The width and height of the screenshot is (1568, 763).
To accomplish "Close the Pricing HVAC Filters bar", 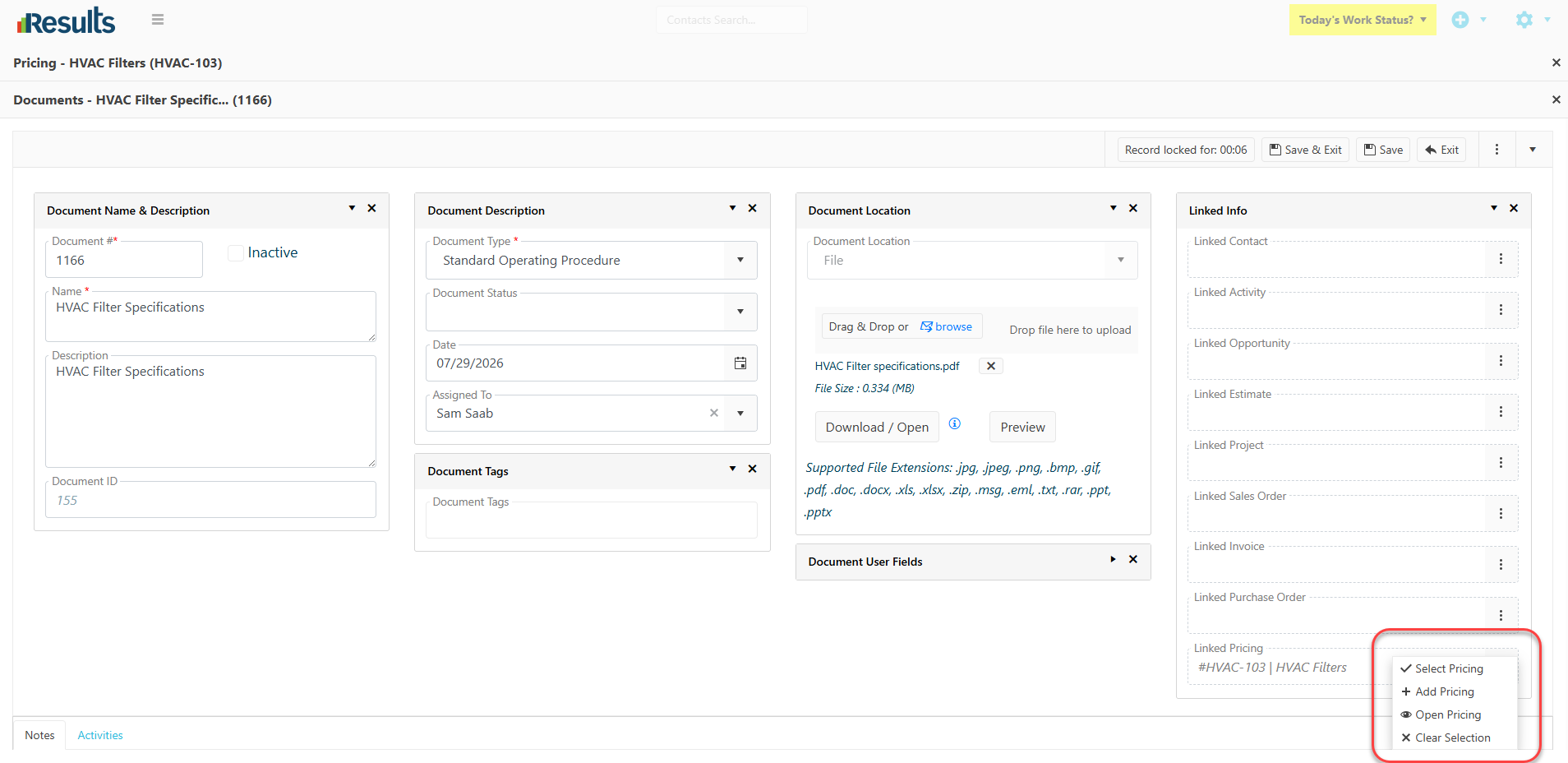I will tap(1556, 62).
